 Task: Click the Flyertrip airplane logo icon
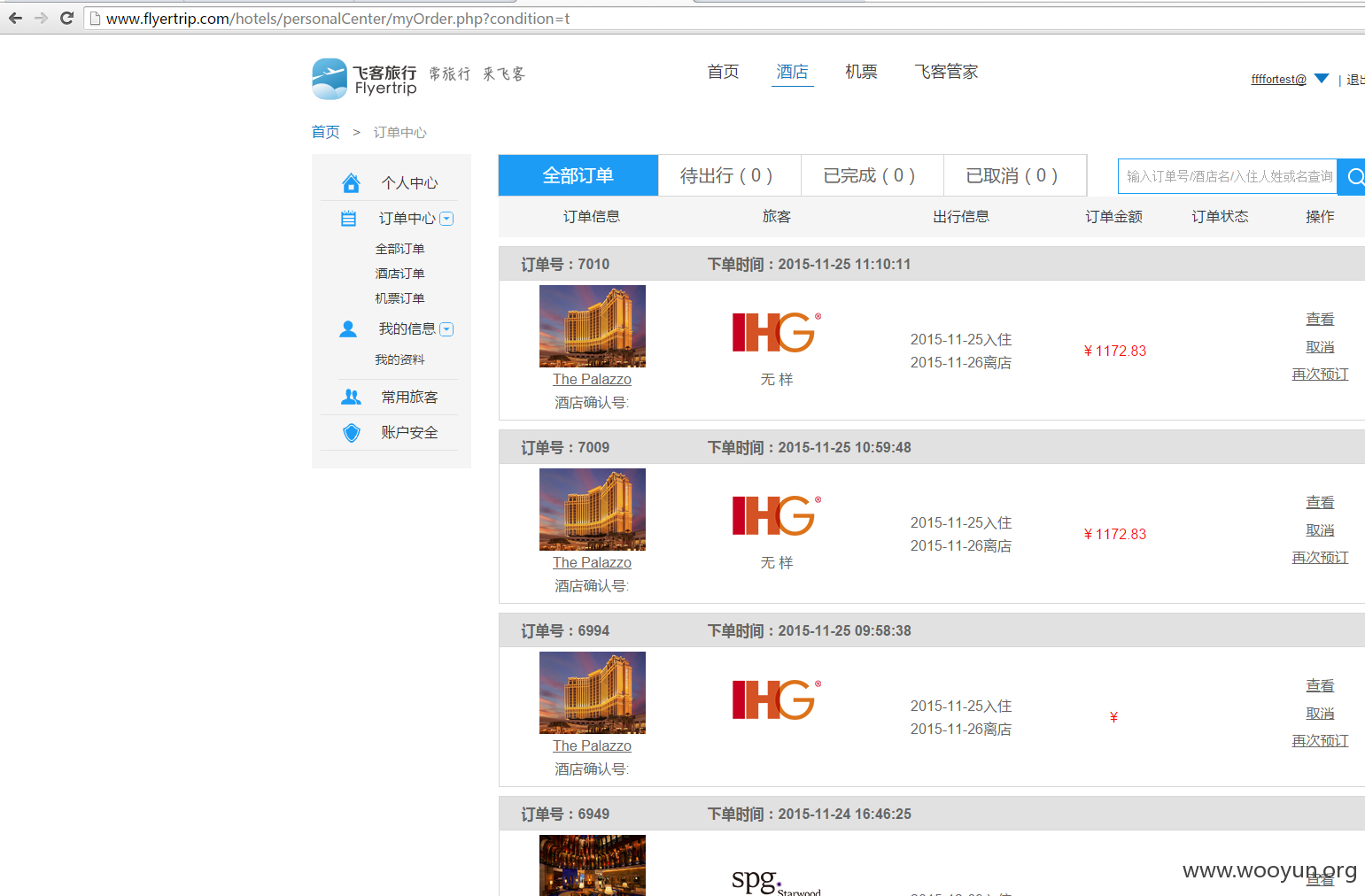[330, 79]
